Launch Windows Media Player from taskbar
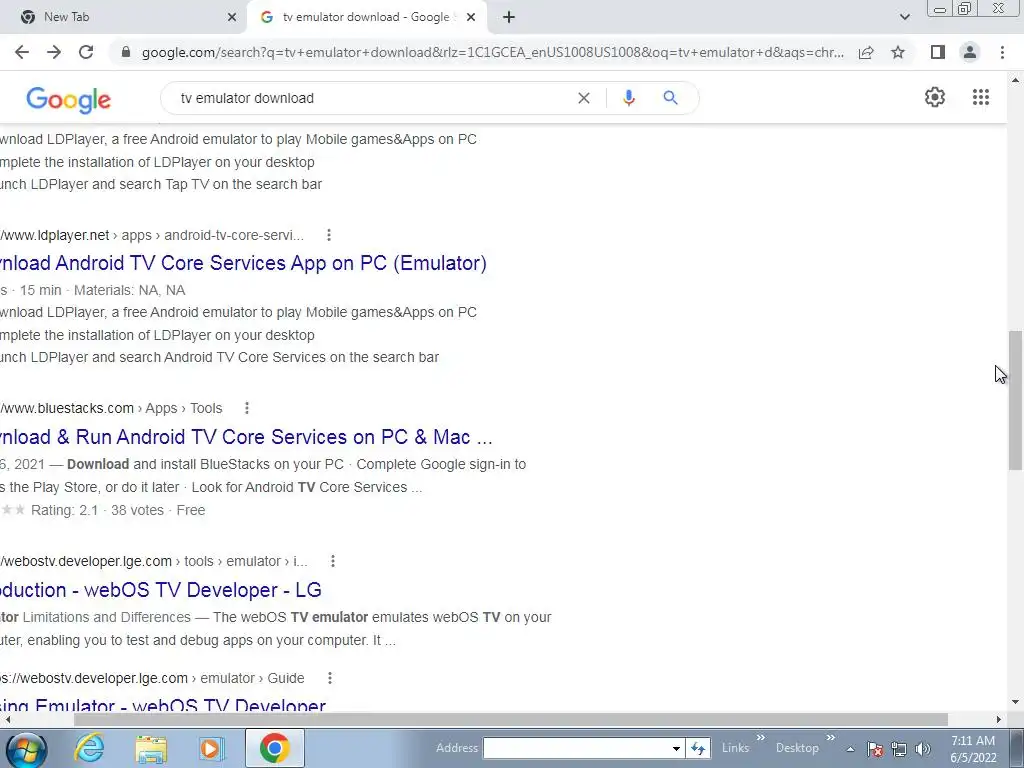This screenshot has height=768, width=1024. [211, 748]
